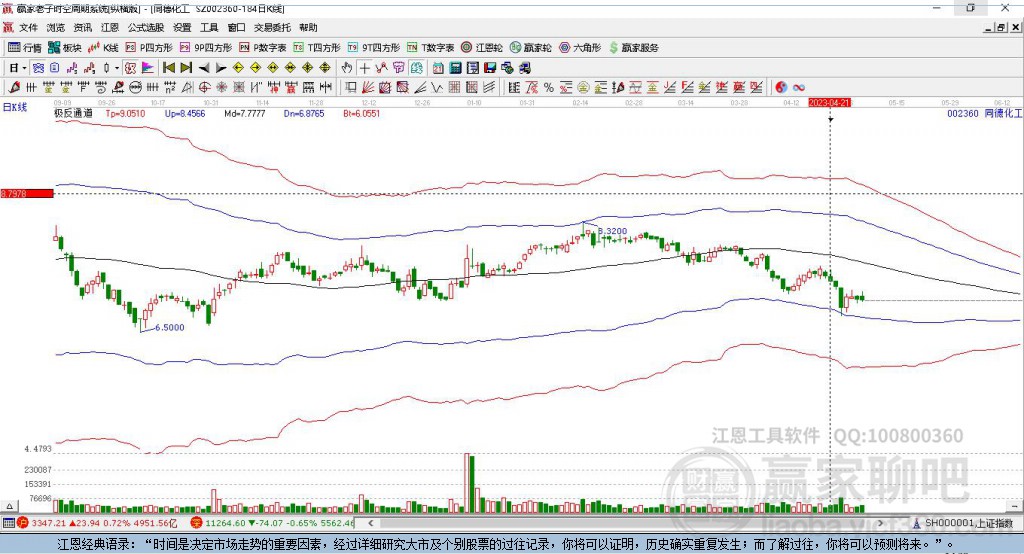Click the last yellow diamond arrow icon
Image resolution: width=1024 pixels, height=554 pixels.
point(325,68)
